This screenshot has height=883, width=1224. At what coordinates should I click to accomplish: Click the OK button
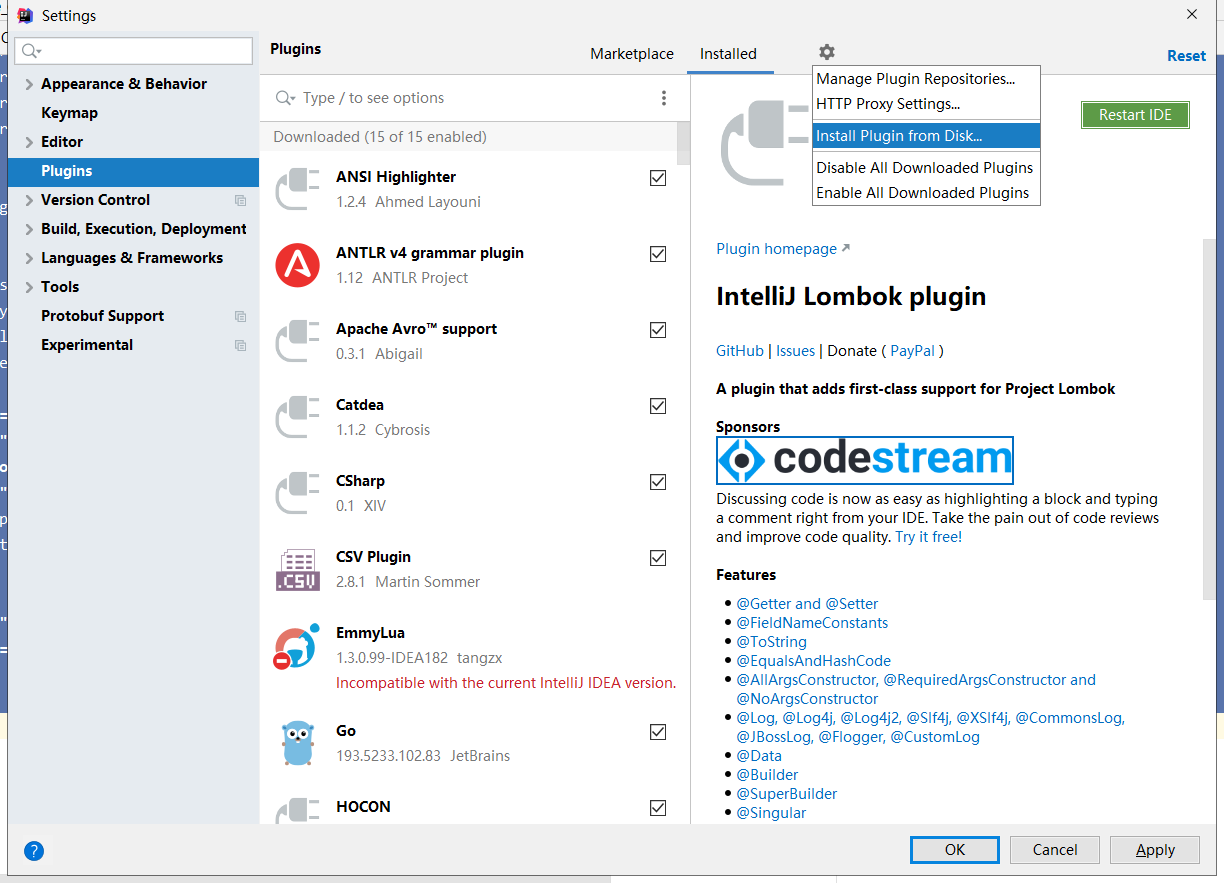coord(955,850)
